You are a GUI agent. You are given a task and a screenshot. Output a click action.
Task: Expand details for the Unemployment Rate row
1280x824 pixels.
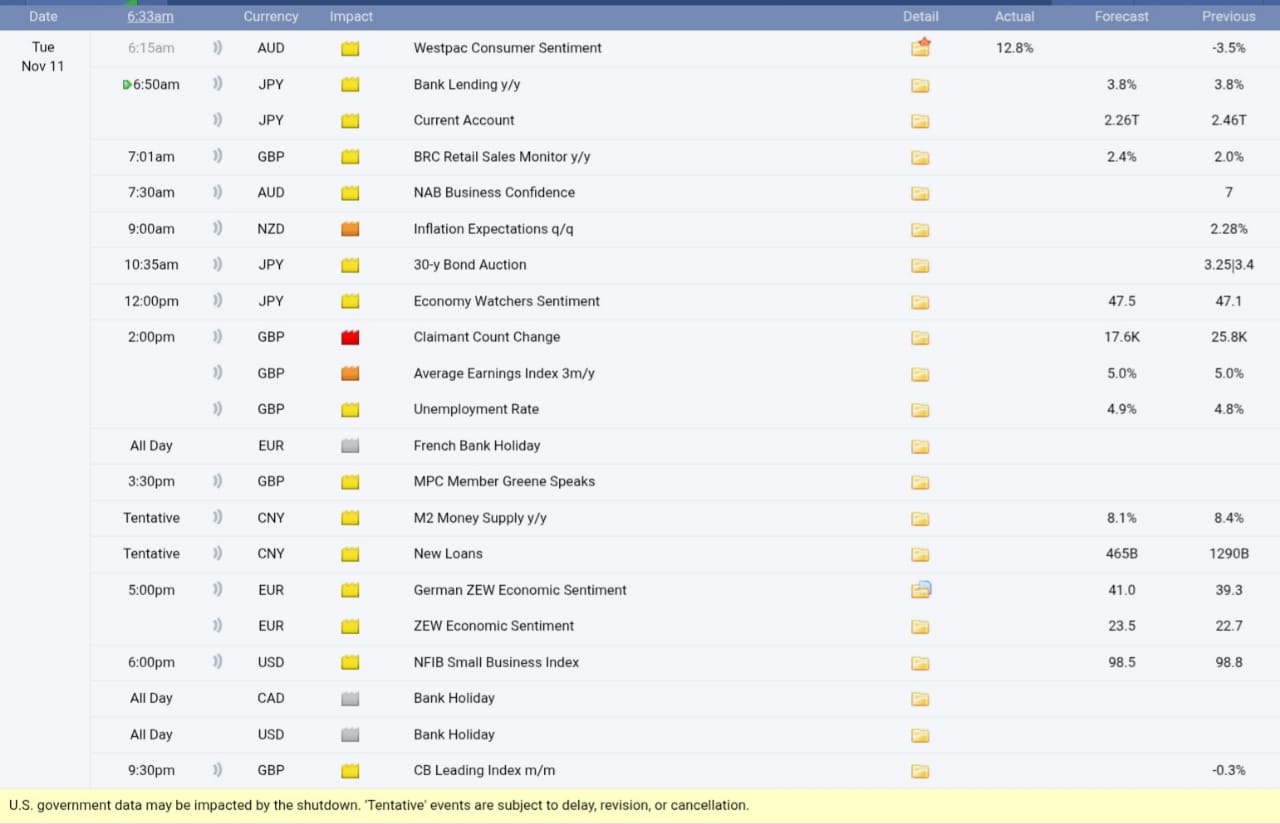(x=920, y=410)
